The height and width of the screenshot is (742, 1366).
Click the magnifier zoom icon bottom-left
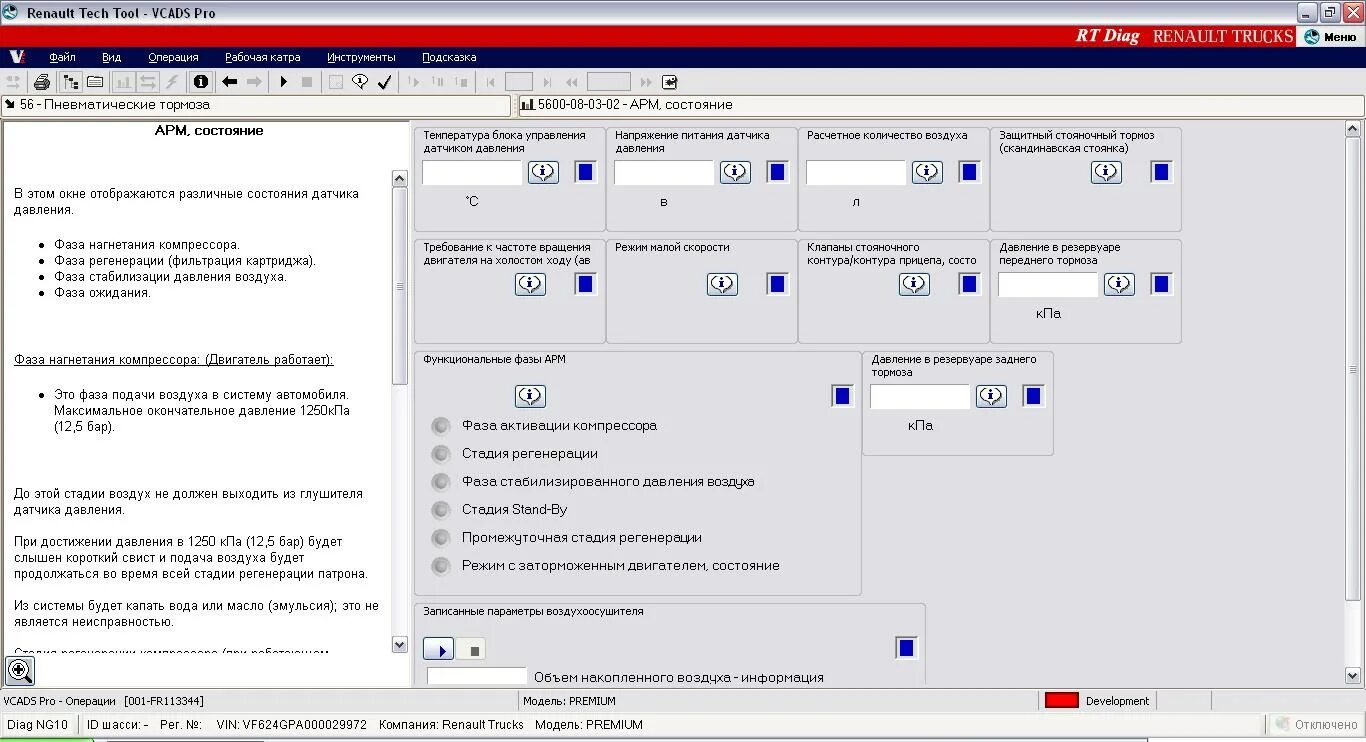(x=20, y=670)
